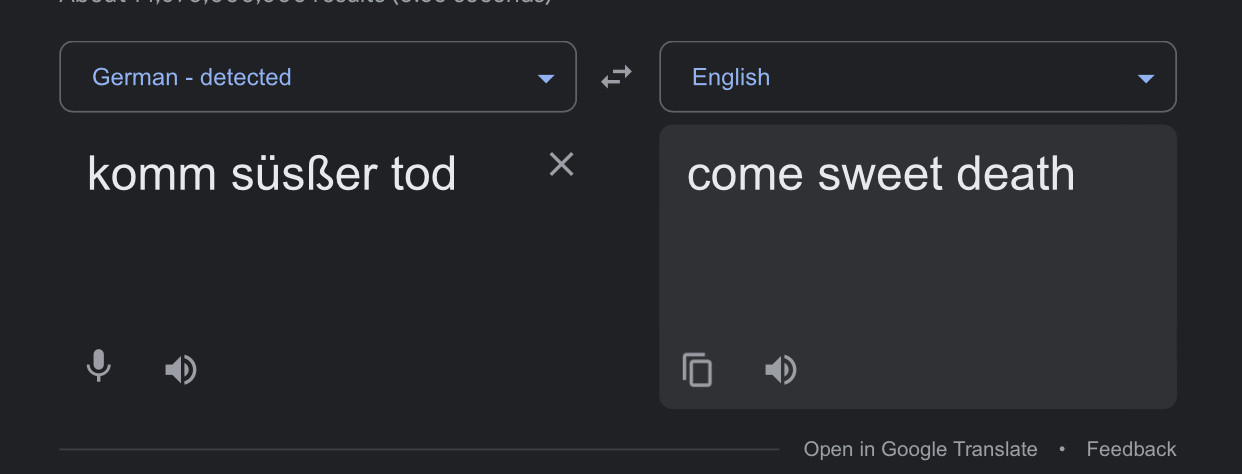This screenshot has height=474, width=1242.
Task: Expand the target language dropdown arrow
Action: [x=1146, y=78]
